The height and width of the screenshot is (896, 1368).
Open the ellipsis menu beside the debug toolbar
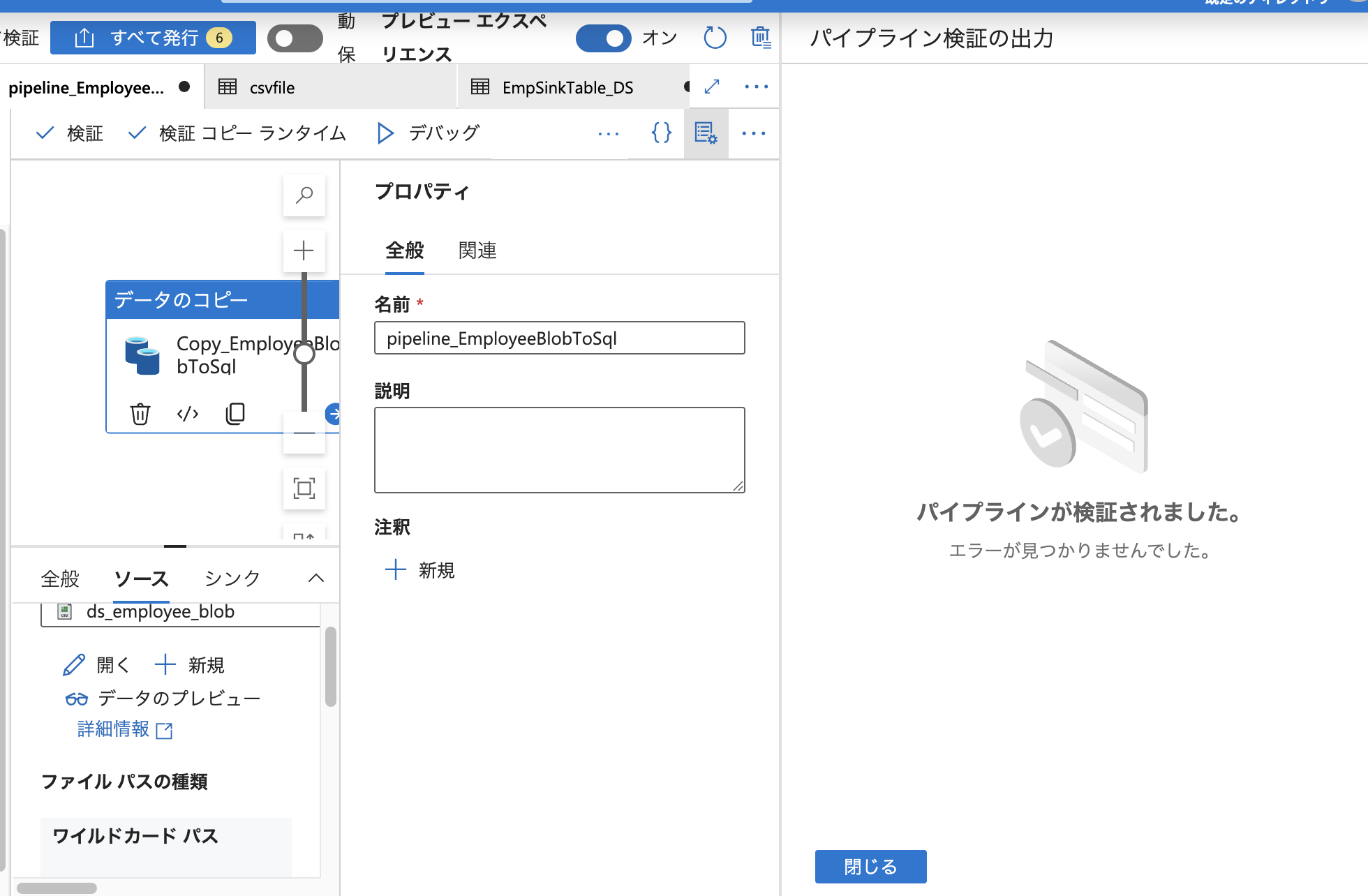[609, 133]
